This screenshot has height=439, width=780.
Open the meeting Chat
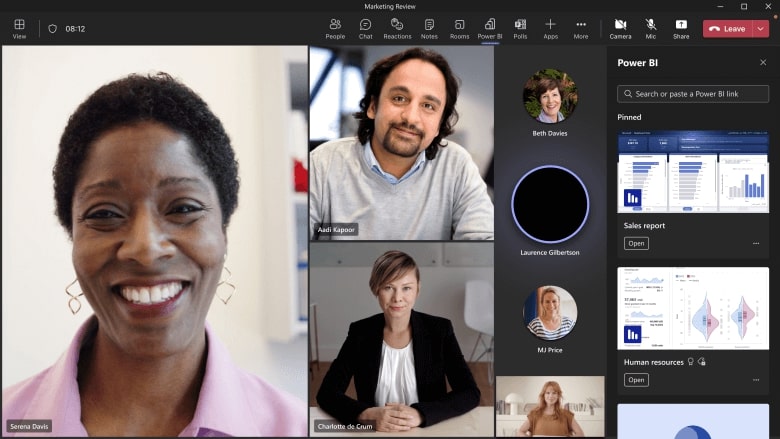(365, 28)
